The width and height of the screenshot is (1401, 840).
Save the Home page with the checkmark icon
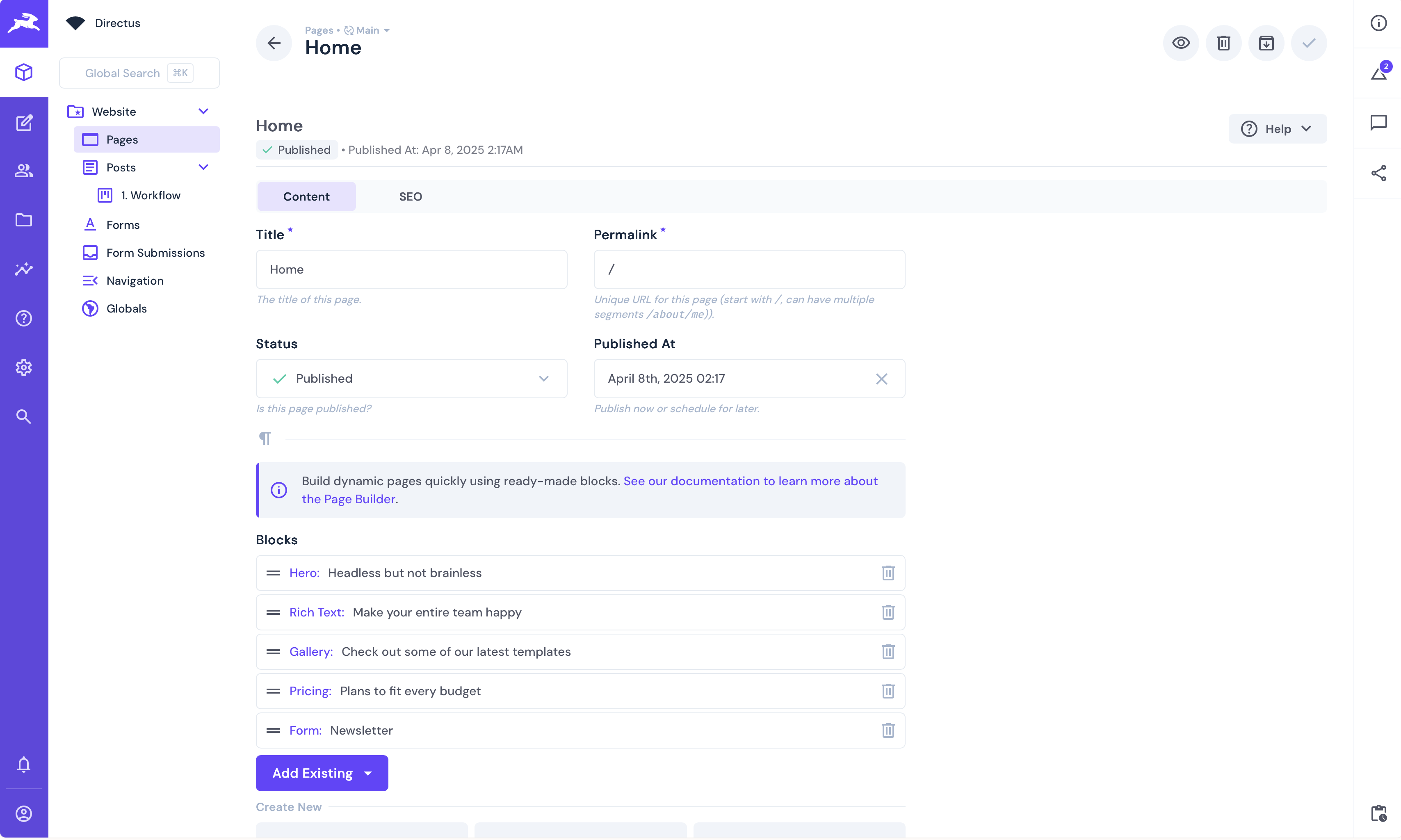pos(1309,43)
